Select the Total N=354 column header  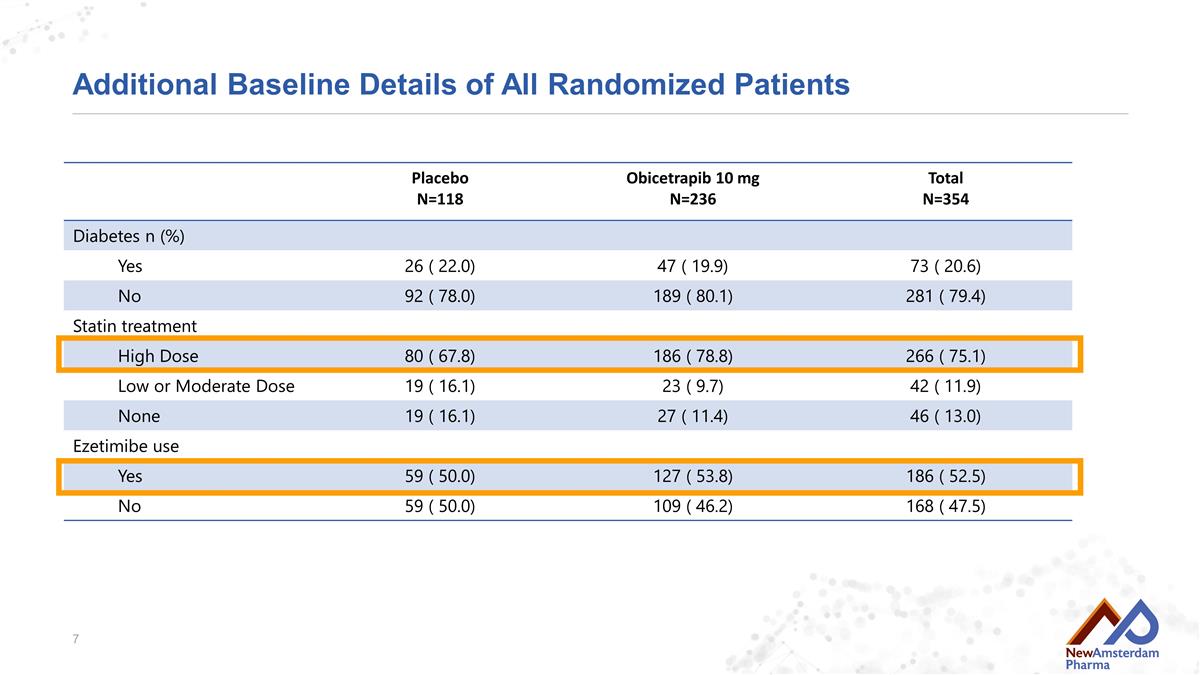point(945,188)
